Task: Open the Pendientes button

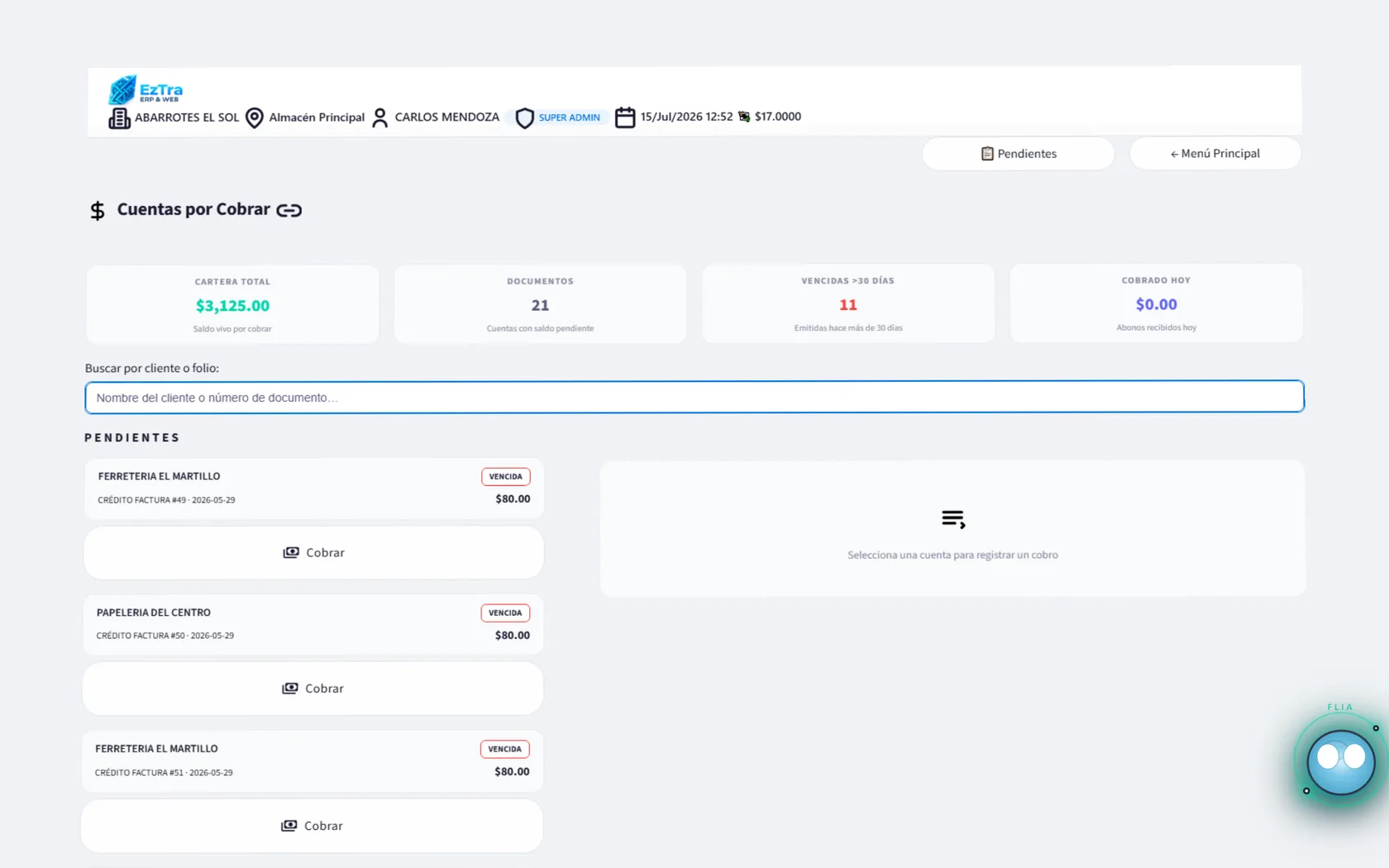Action: coord(1018,154)
